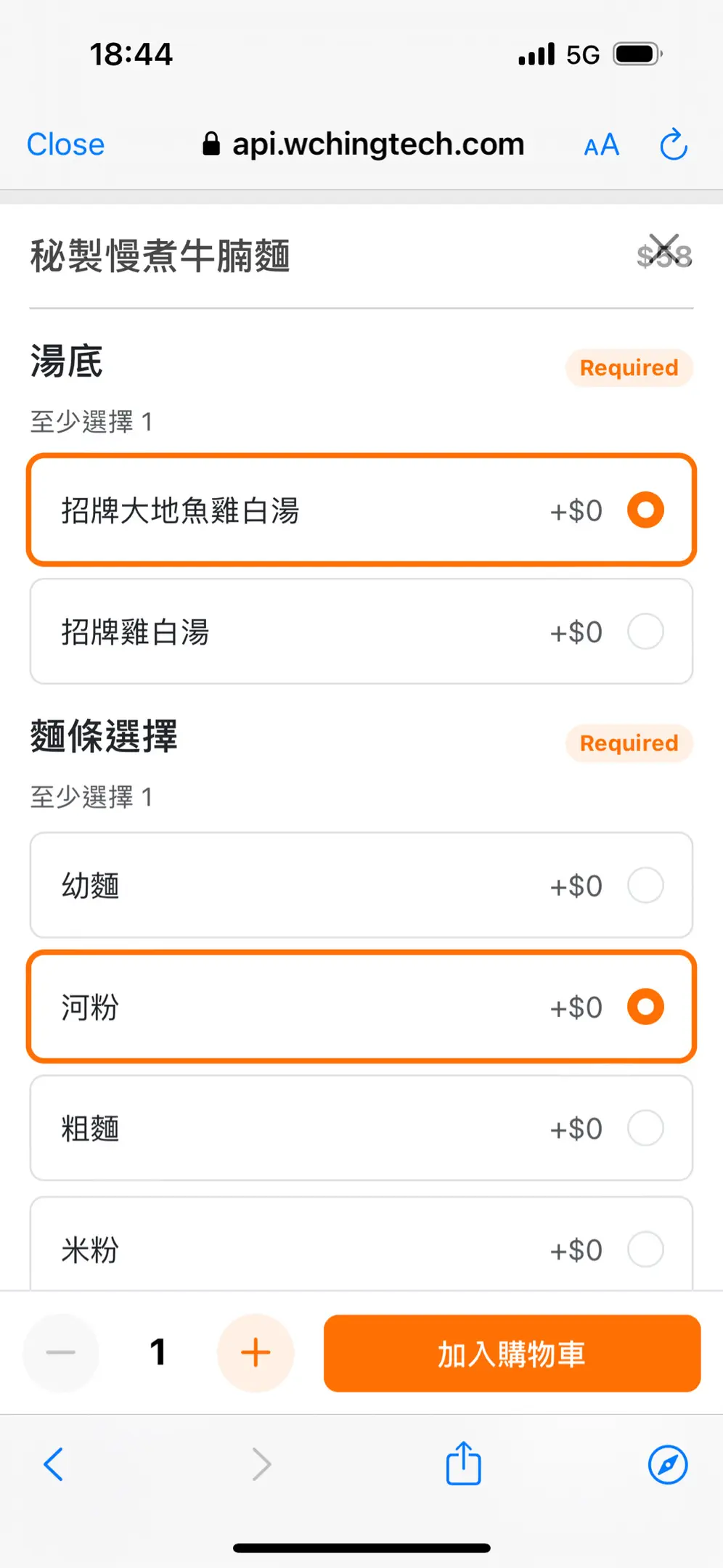Tap the lock icon beside the URL
Viewport: 723px width, 1568px height.
211,144
